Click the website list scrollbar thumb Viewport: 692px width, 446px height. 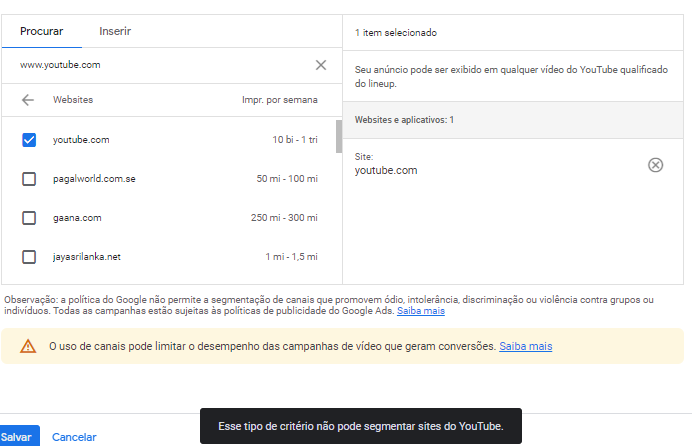[339, 136]
